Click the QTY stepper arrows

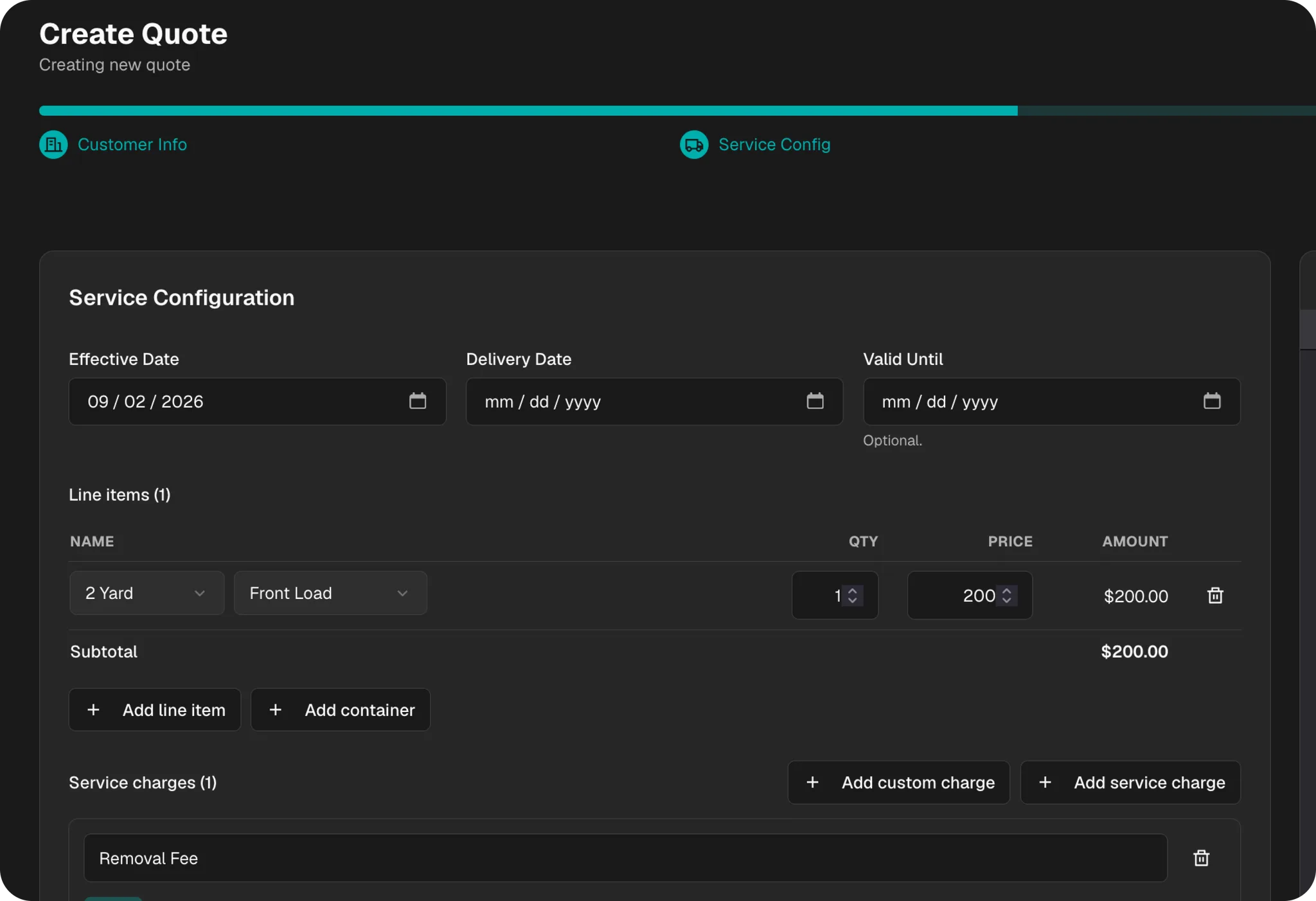pyautogui.click(x=853, y=596)
